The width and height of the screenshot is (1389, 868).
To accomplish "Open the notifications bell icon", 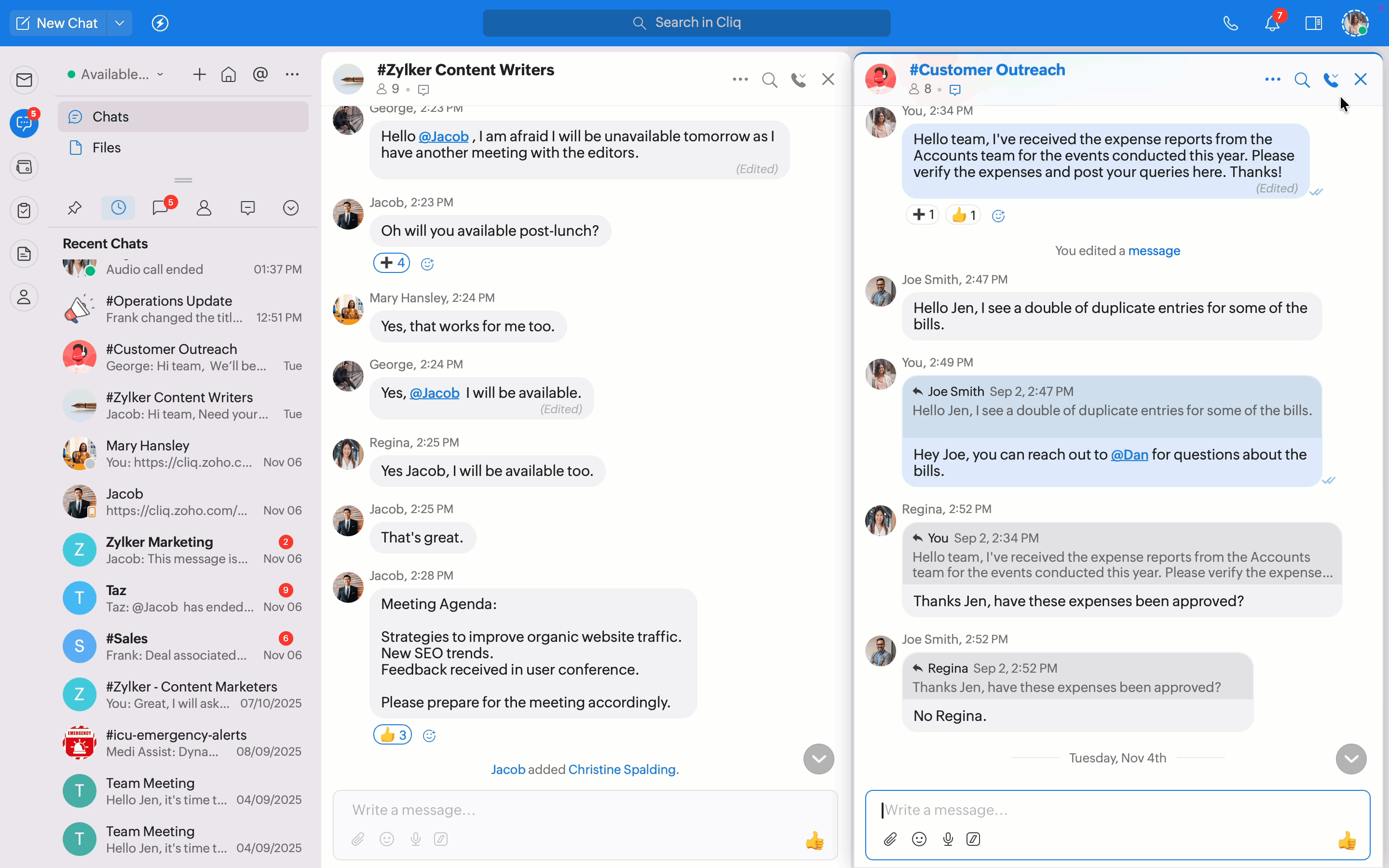I will 1272,24.
